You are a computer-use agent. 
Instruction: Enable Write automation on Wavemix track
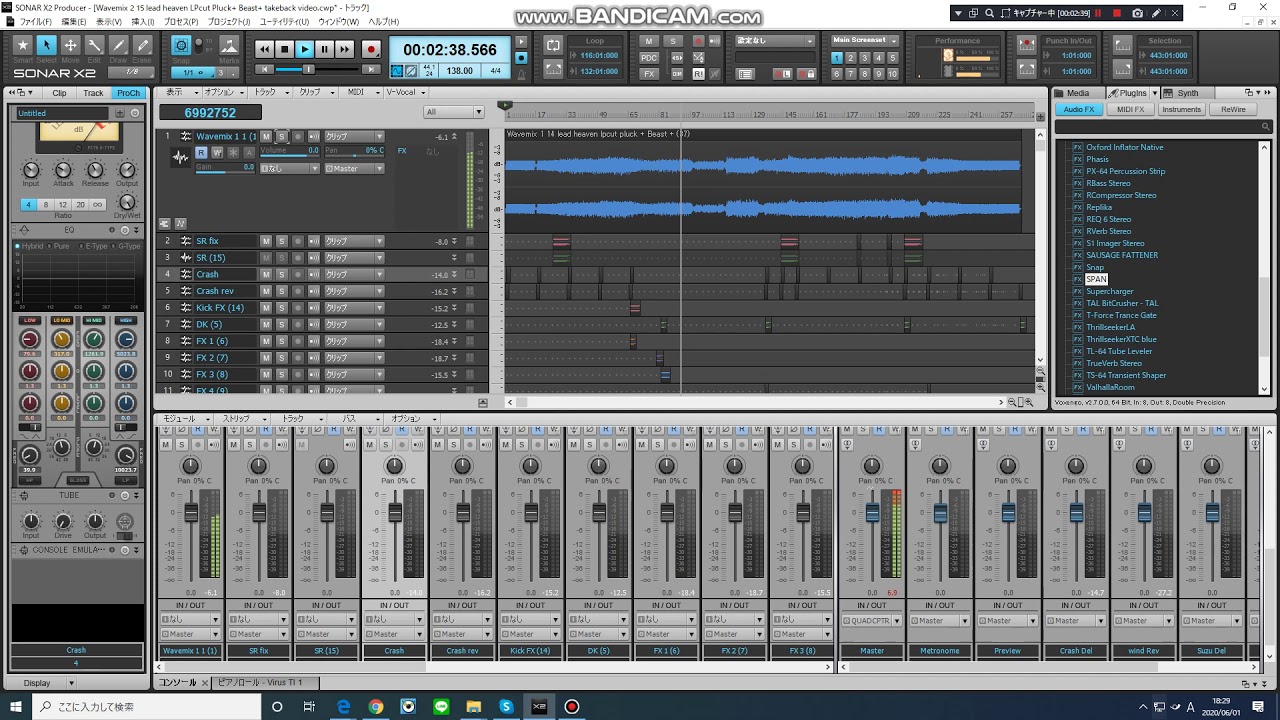[217, 152]
